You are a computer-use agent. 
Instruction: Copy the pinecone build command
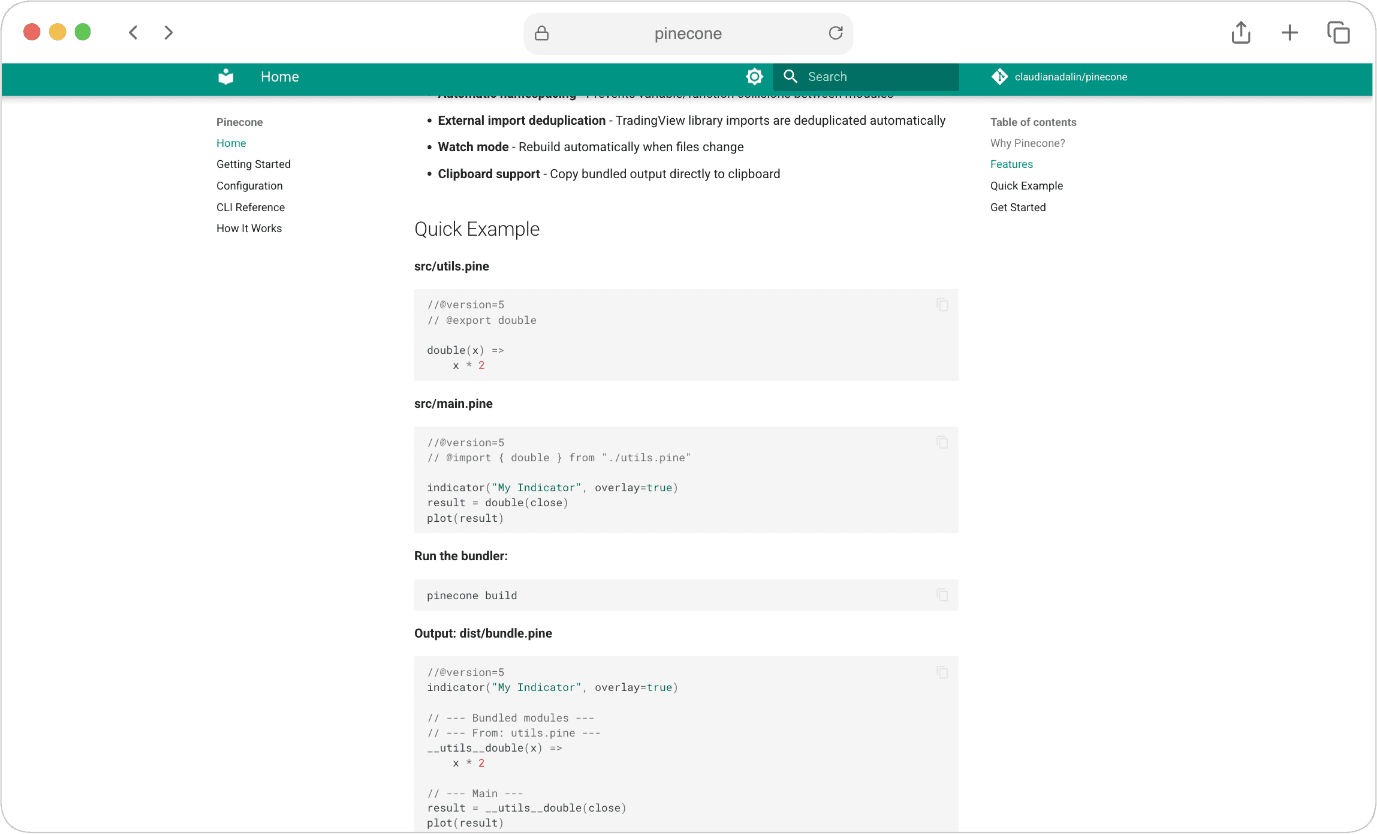tap(941, 594)
